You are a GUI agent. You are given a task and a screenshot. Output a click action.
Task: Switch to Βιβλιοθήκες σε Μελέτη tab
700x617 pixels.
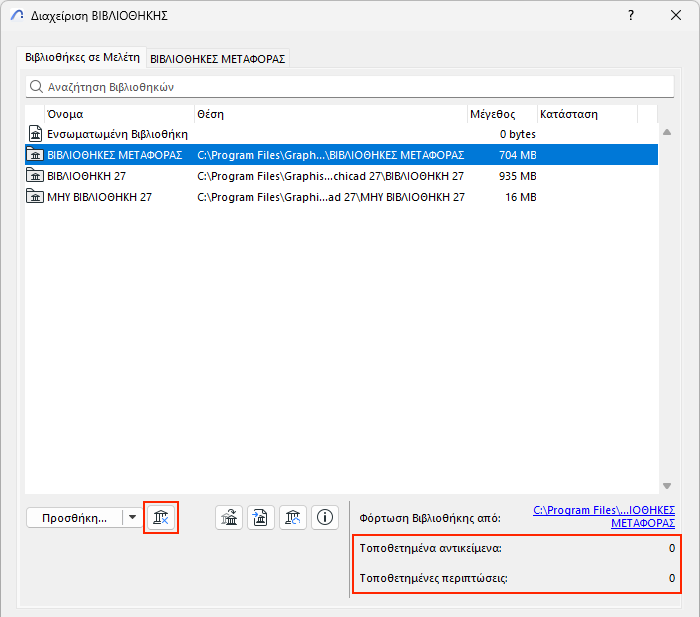[x=82, y=58]
